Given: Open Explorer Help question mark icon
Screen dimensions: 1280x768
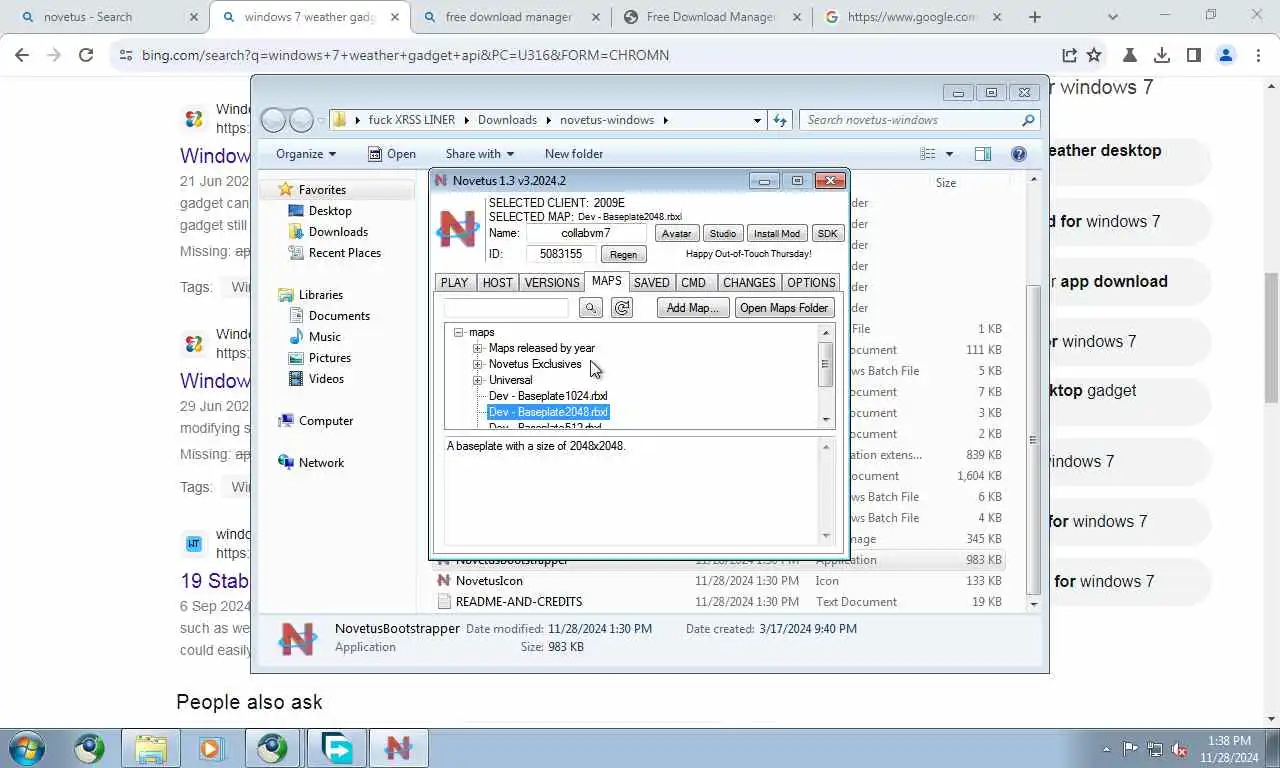Looking at the screenshot, I should click(x=1019, y=154).
